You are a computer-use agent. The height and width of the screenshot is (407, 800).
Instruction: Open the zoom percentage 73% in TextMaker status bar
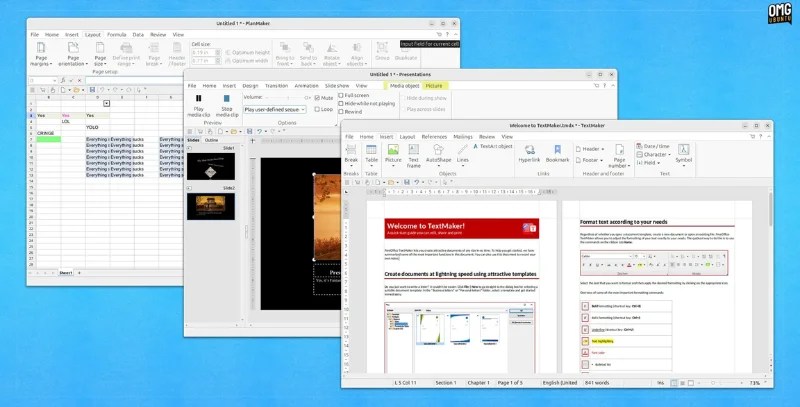[x=755, y=383]
